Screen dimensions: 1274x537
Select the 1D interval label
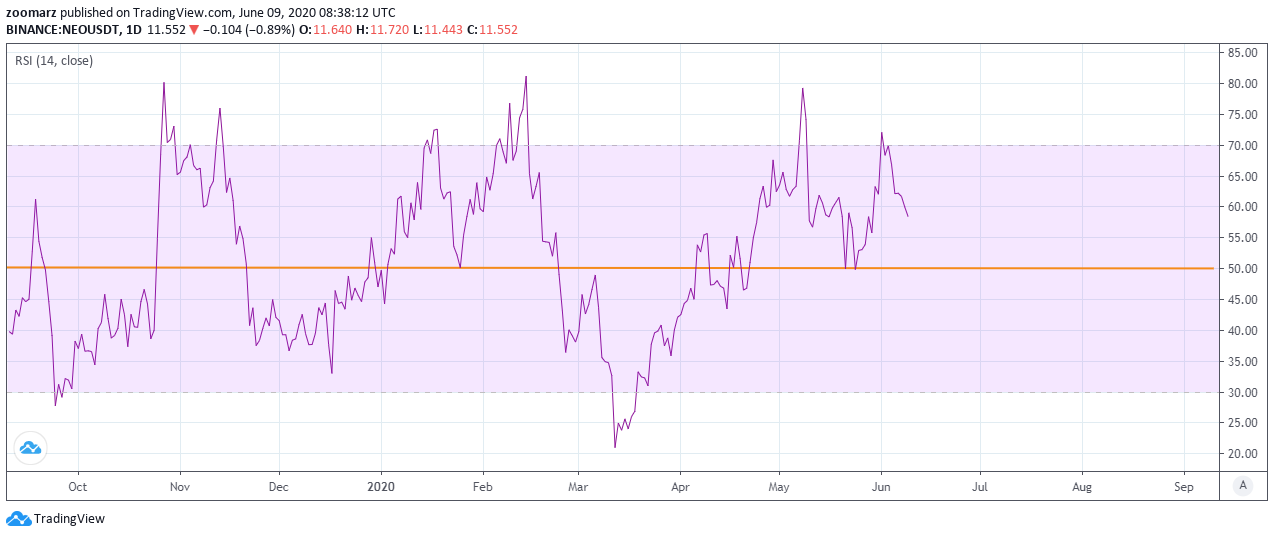133,30
